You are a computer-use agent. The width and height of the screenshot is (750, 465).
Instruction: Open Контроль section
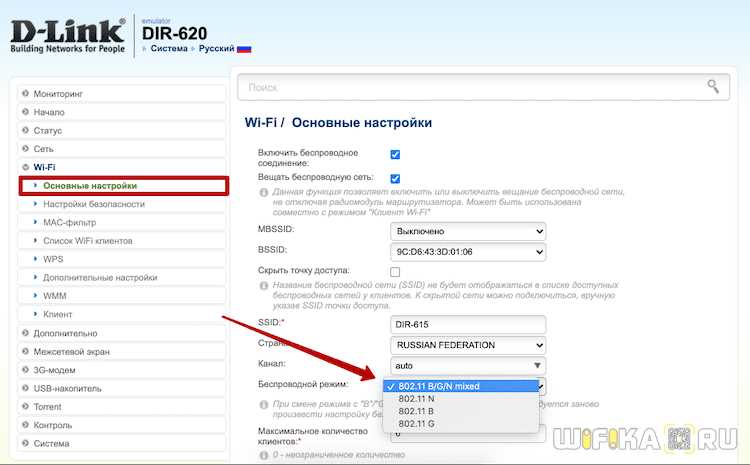(122, 425)
